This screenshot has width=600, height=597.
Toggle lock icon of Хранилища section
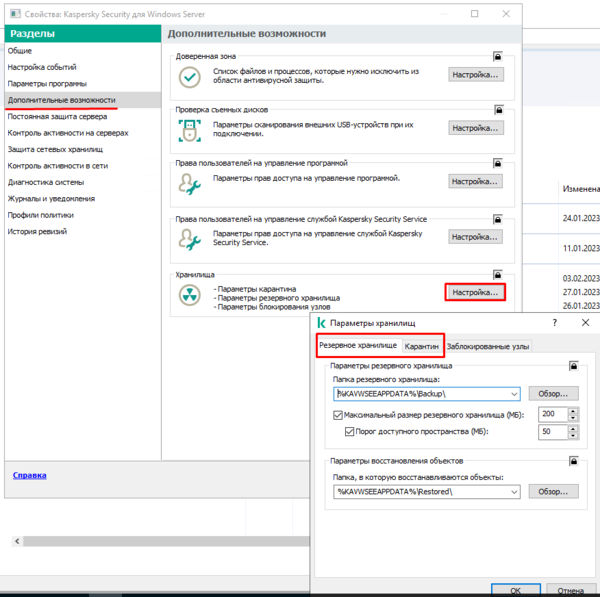[x=497, y=275]
